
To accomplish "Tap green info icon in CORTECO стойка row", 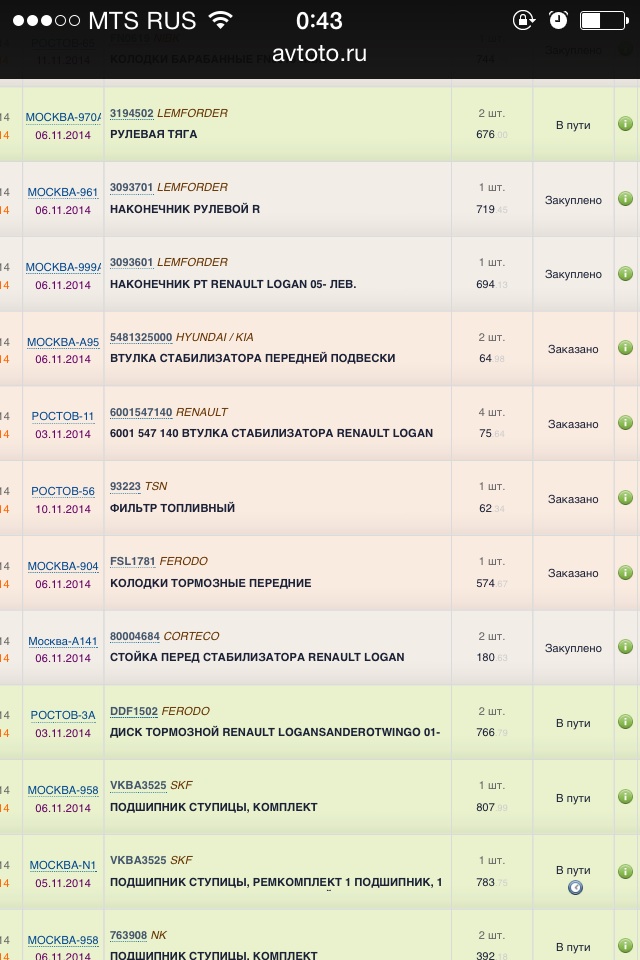I will coord(625,647).
